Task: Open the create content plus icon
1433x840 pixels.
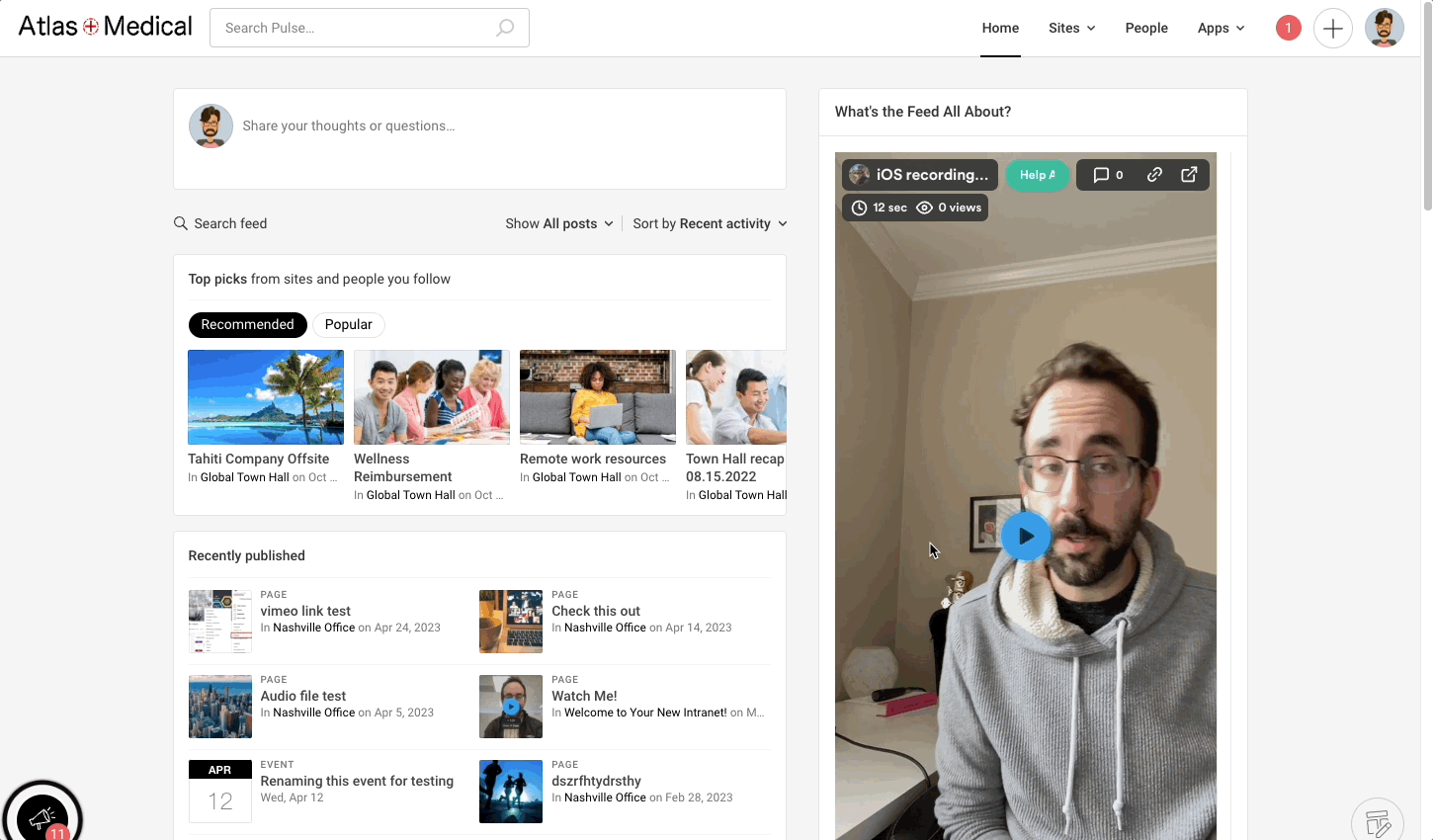Action: 1332,28
